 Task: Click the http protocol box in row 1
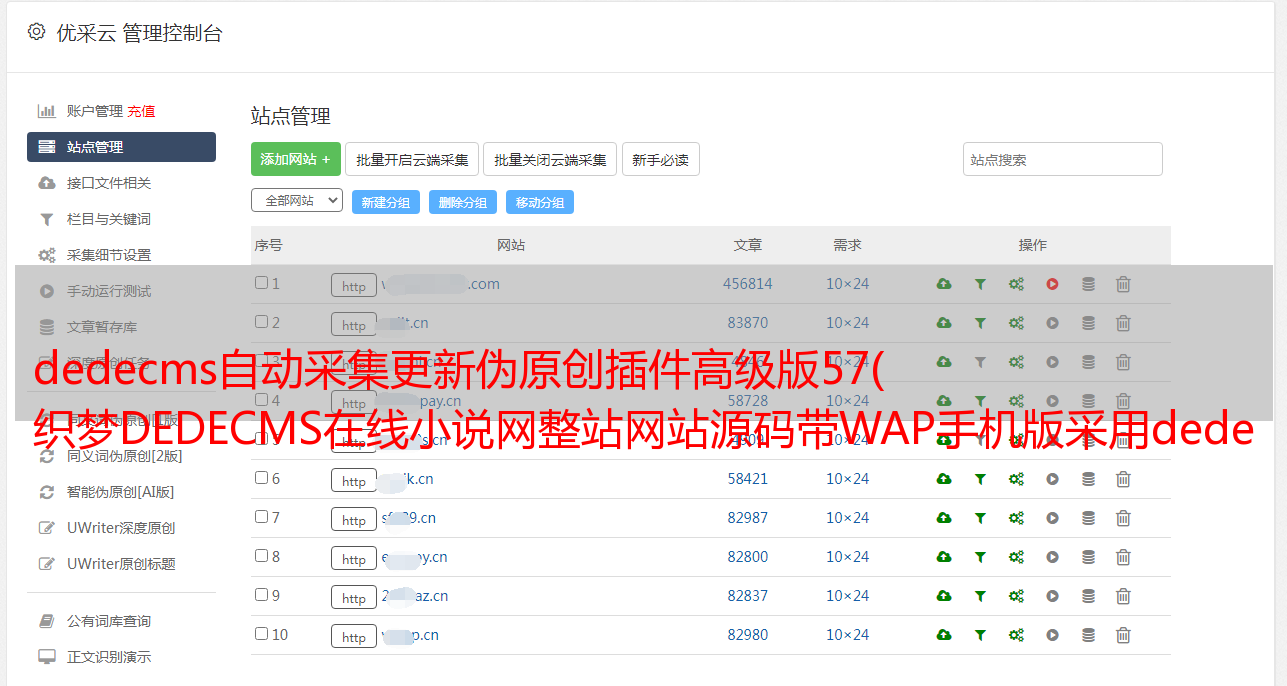pyautogui.click(x=354, y=286)
